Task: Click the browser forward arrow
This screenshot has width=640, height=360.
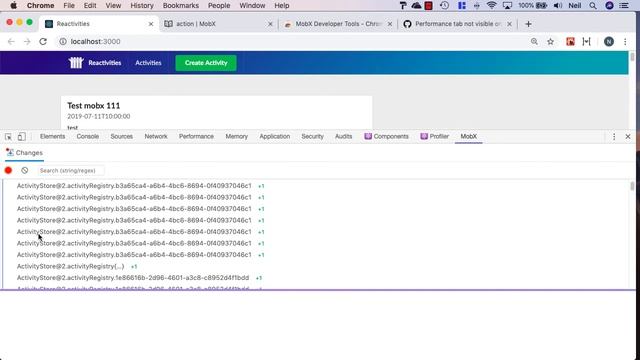Action: click(27, 42)
